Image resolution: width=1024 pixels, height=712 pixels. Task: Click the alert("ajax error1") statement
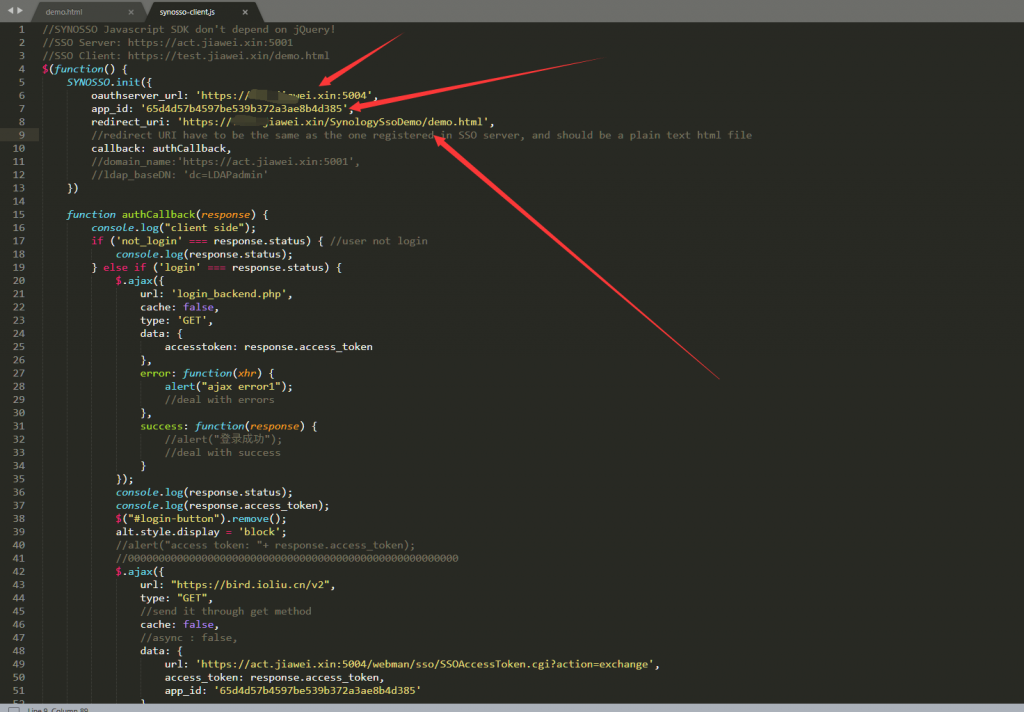229,386
